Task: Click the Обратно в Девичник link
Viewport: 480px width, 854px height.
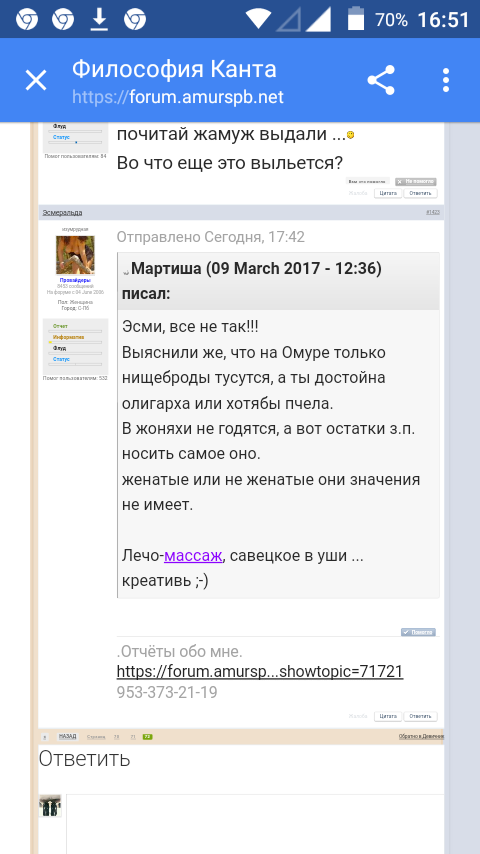Action: pyautogui.click(x=421, y=736)
